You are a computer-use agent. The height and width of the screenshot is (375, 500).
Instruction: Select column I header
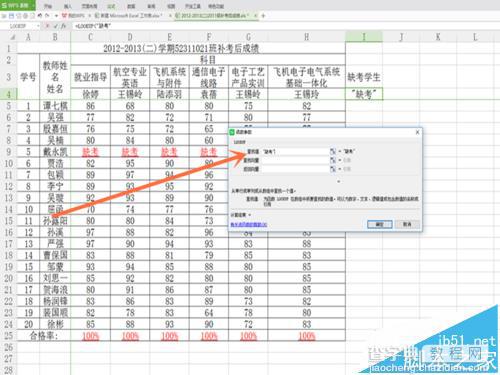click(364, 37)
